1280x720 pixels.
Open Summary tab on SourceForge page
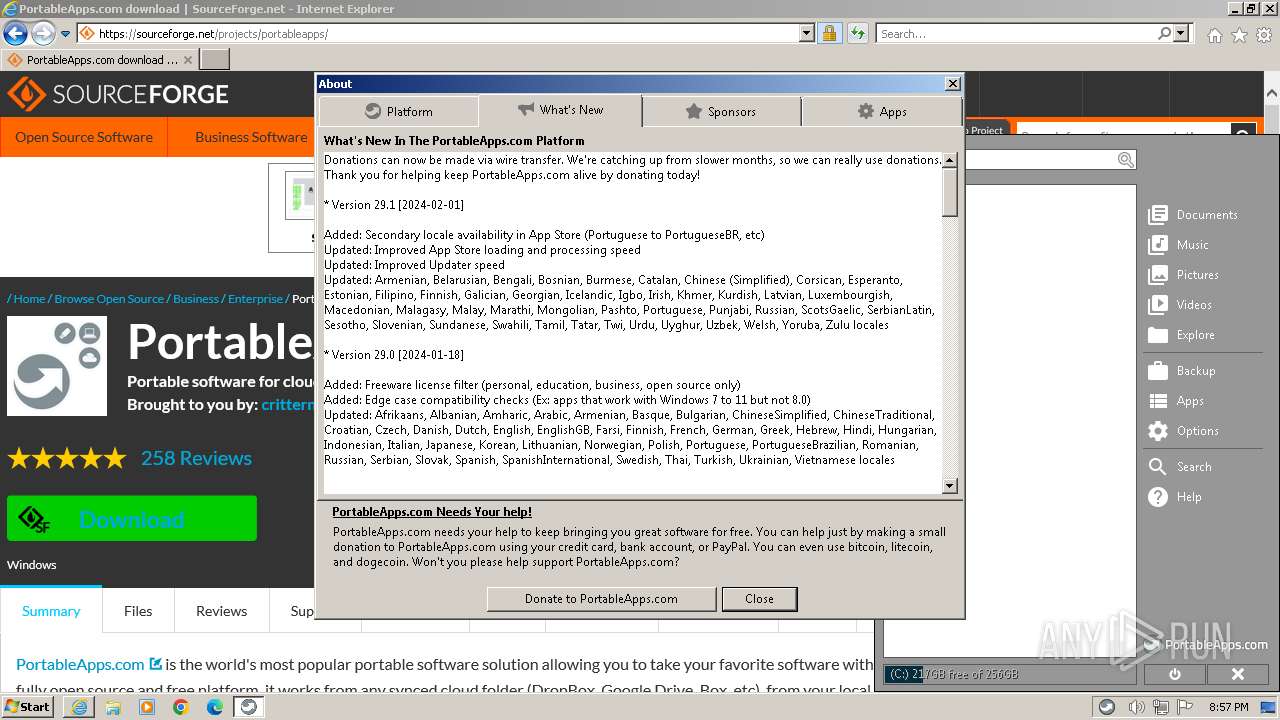[51, 611]
